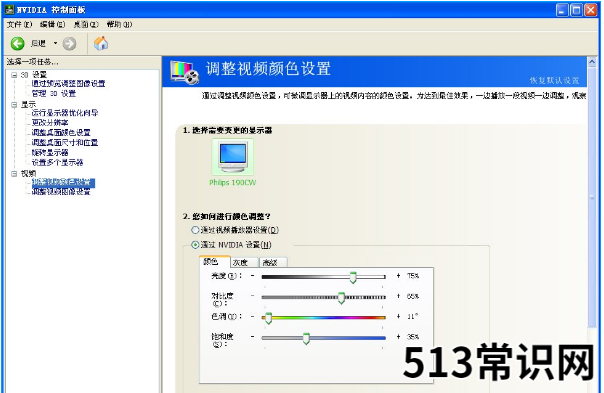Switch to the 灰度 tab

tap(245, 263)
